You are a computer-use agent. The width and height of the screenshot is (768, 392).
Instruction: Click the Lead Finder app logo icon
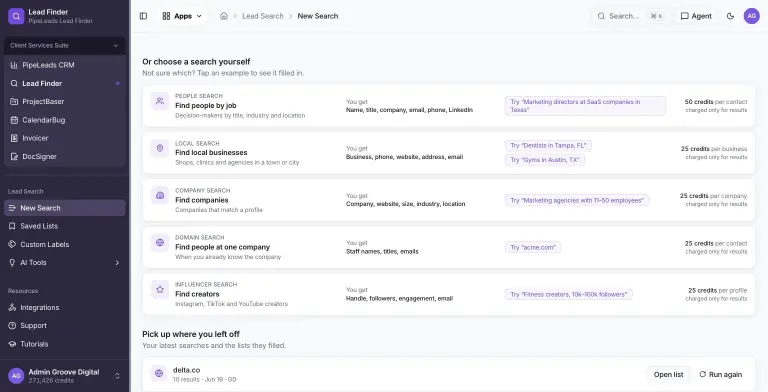click(x=16, y=16)
